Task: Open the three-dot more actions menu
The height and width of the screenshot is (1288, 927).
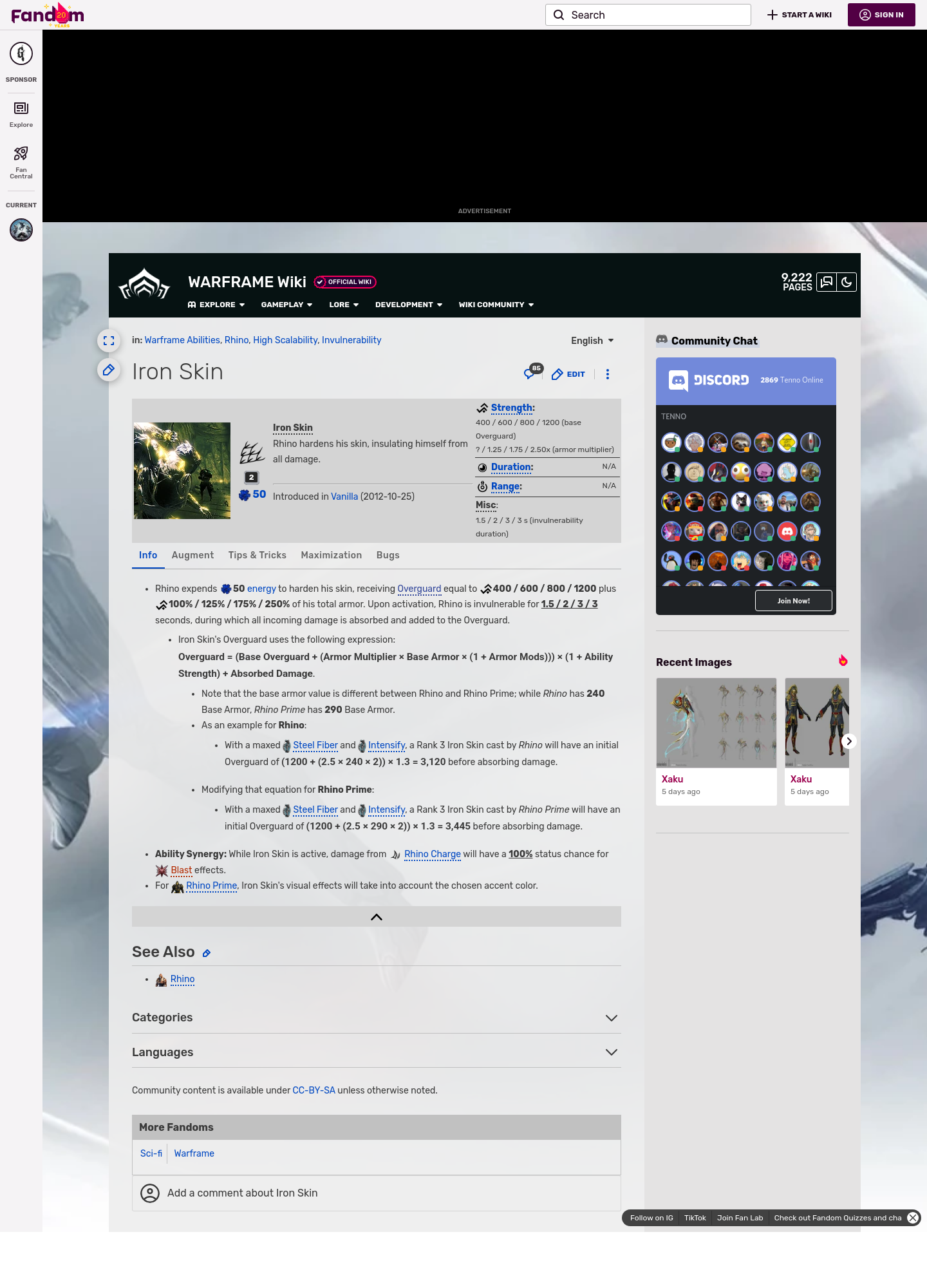Action: 608,374
